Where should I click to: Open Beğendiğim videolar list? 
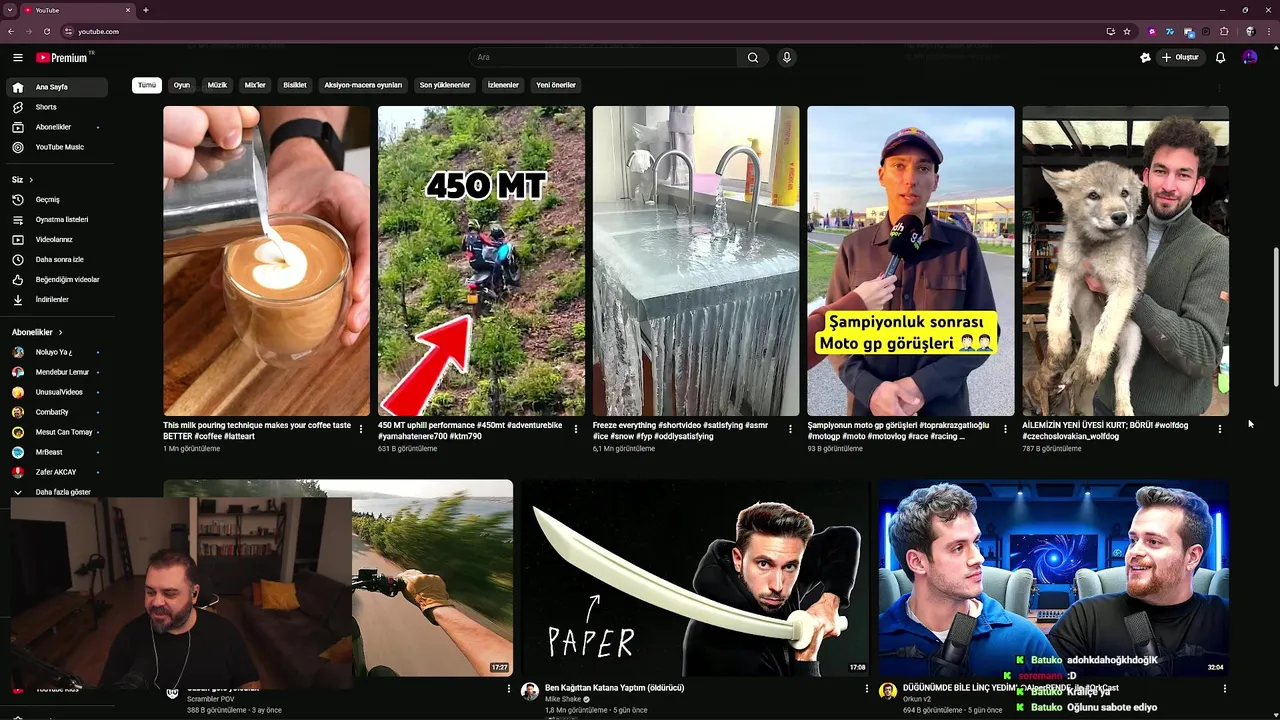[x=57, y=280]
